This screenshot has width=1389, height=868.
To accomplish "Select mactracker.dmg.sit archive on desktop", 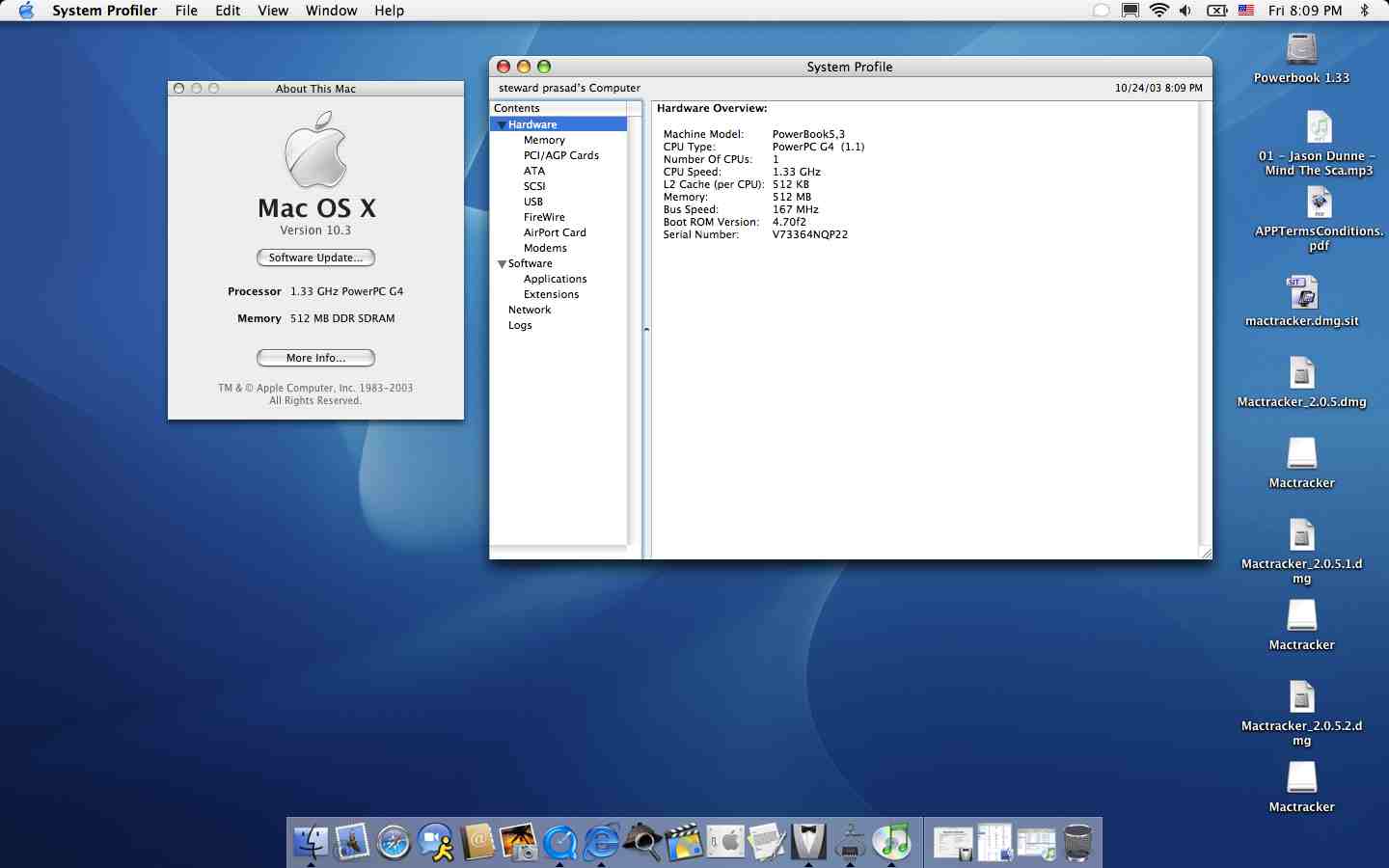I will pos(1301,292).
